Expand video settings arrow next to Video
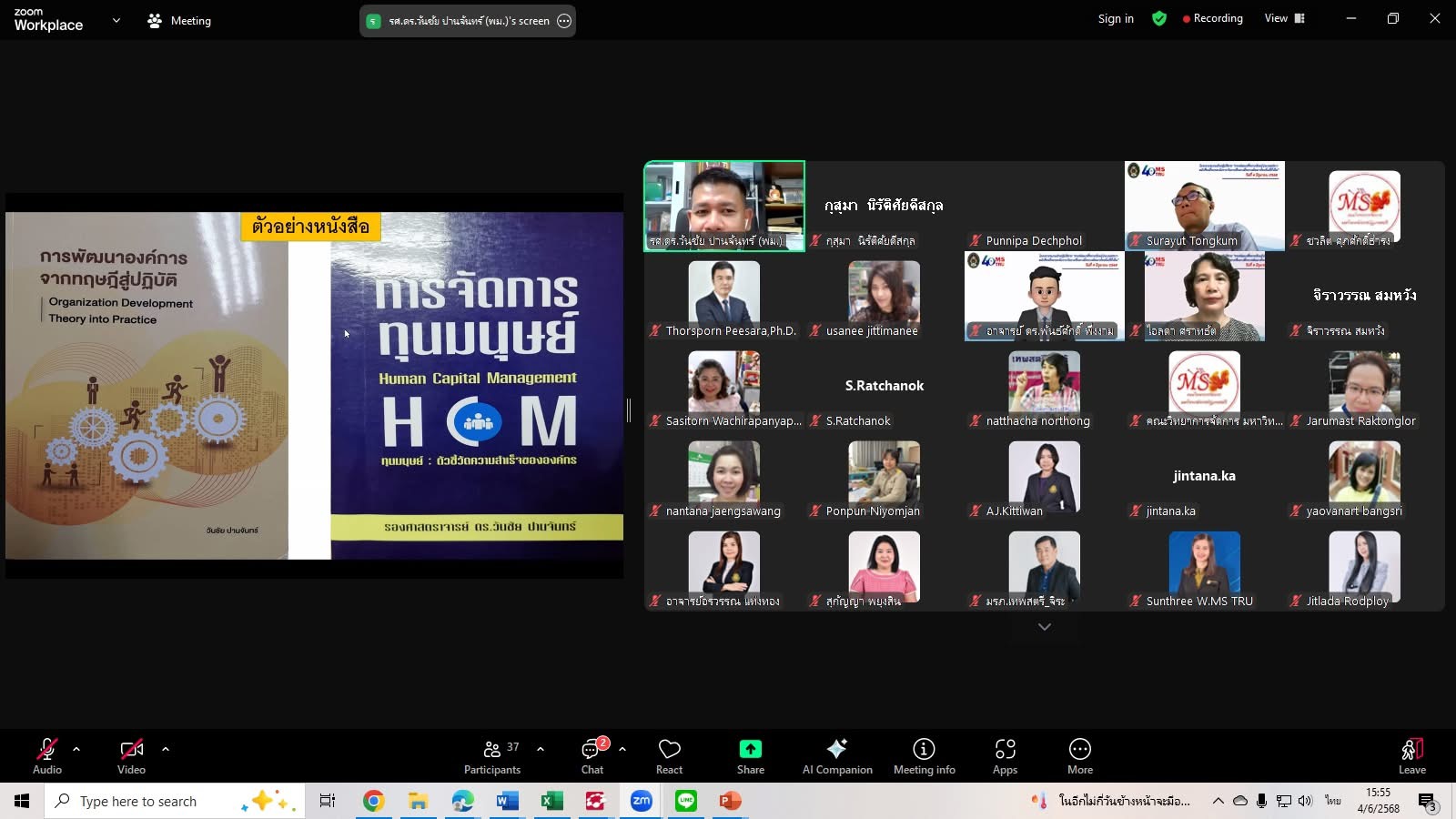Viewport: 1456px width, 819px height. [166, 749]
